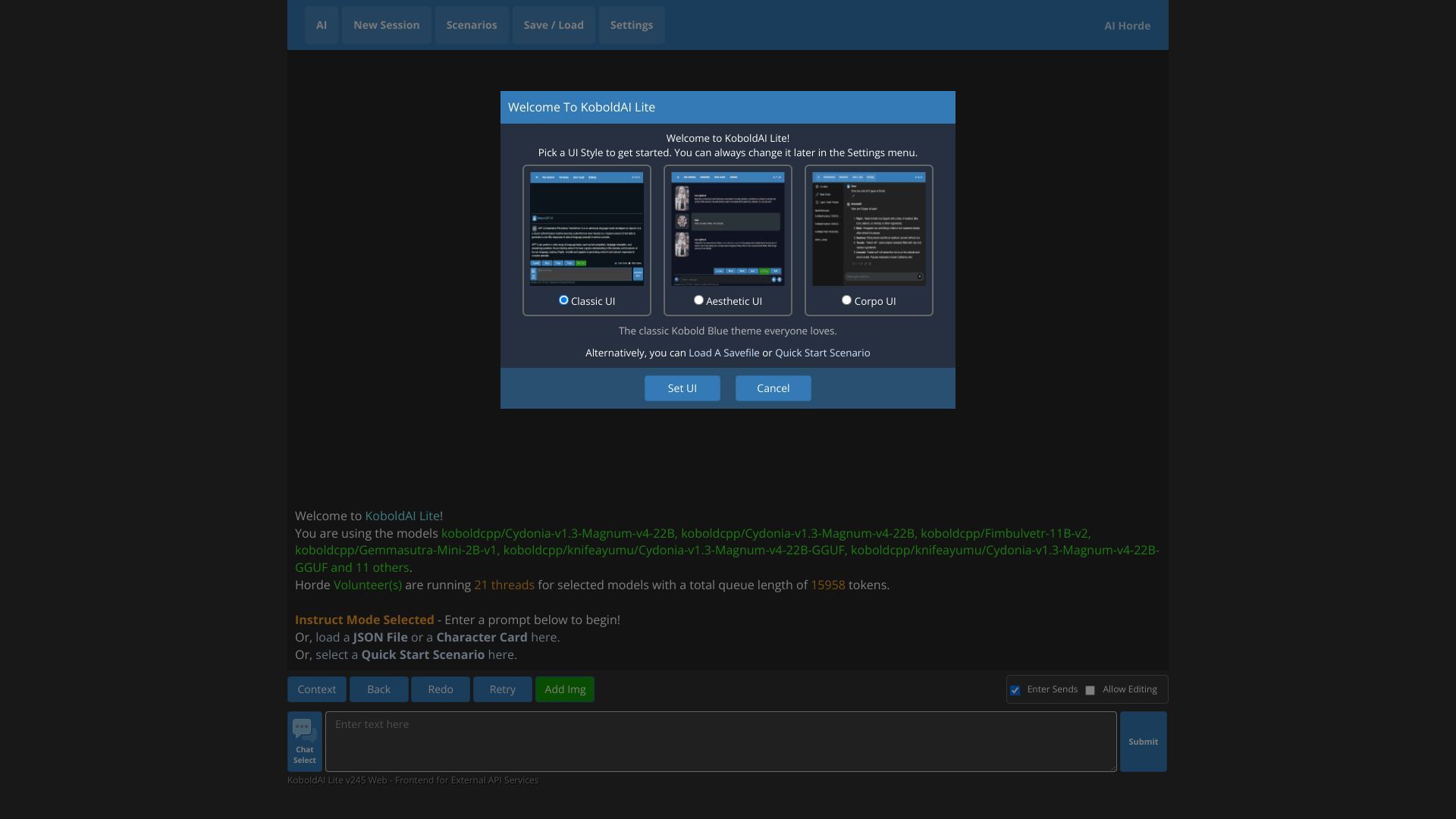
Task: Click bold Quick Start Scenario link below
Action: pos(422,655)
